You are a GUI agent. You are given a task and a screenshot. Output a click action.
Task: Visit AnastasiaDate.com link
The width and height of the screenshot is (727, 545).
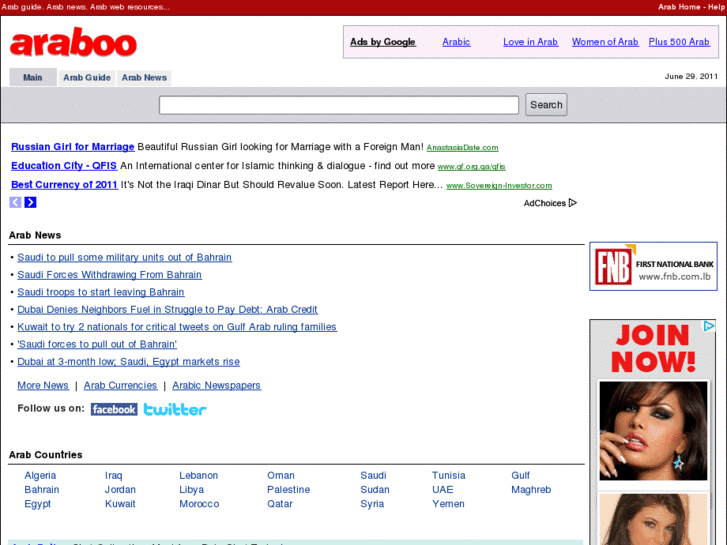pyautogui.click(x=462, y=147)
